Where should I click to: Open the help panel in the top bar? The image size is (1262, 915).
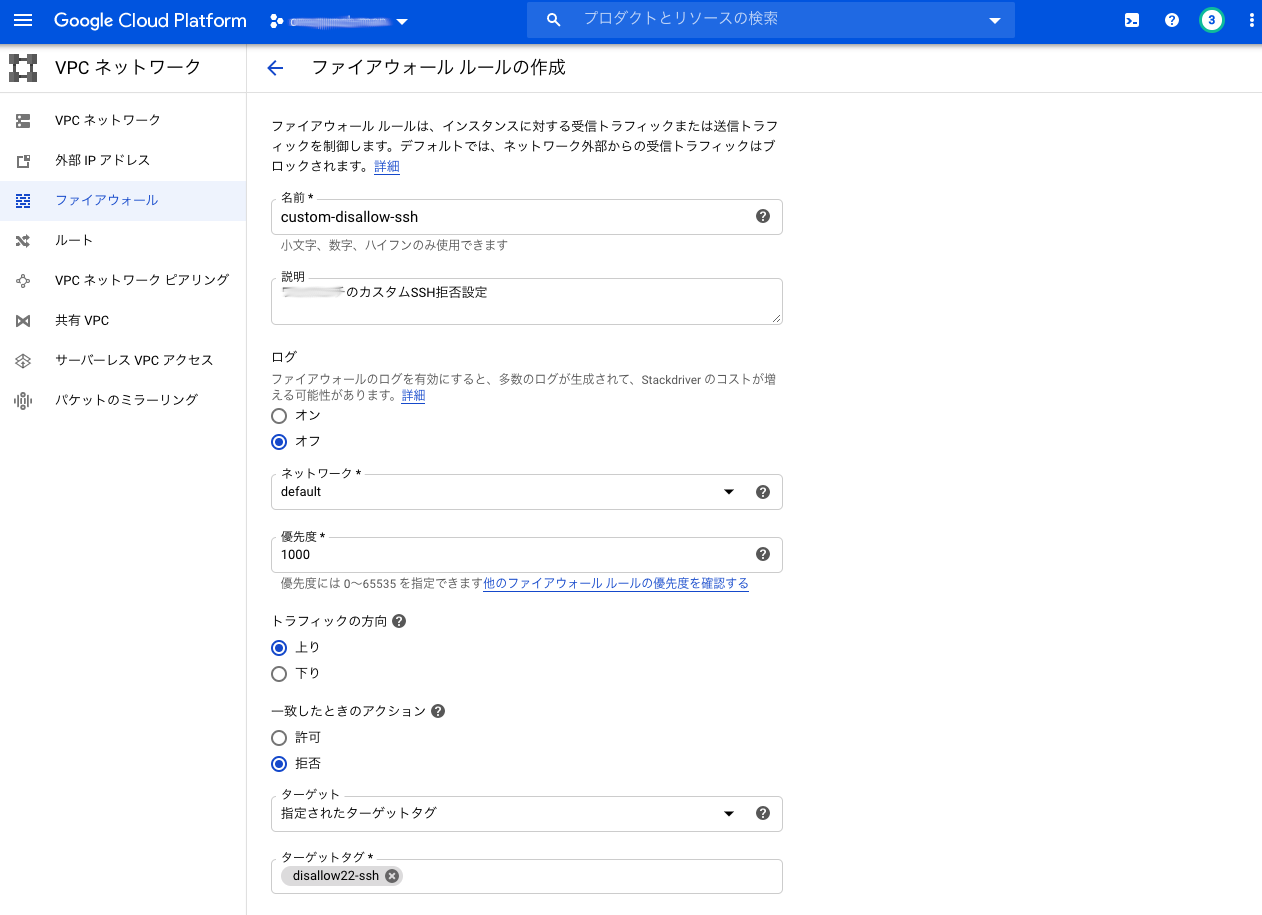coord(1171,19)
